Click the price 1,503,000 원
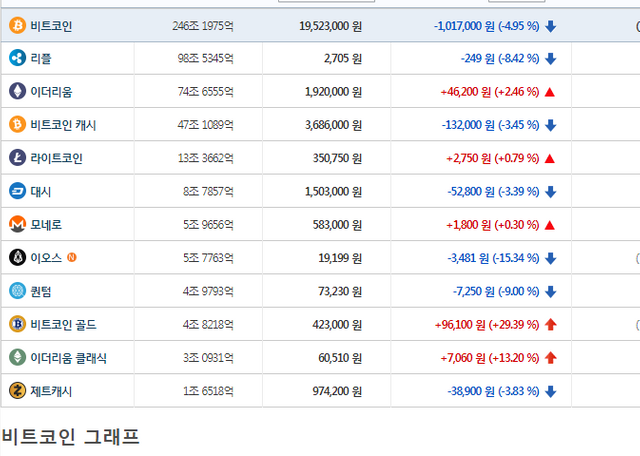Screen dimensions: 640x456 (333, 191)
